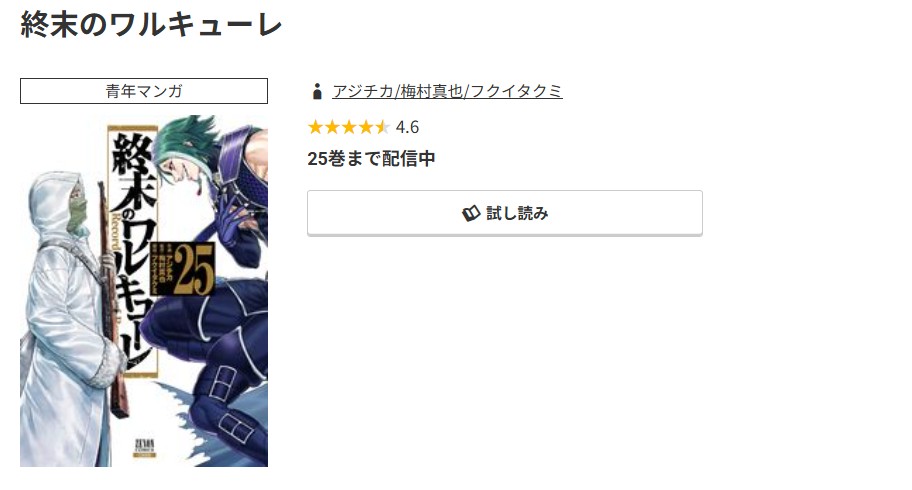Open the 試し読み trial reading button
The image size is (912, 490).
(x=505, y=213)
